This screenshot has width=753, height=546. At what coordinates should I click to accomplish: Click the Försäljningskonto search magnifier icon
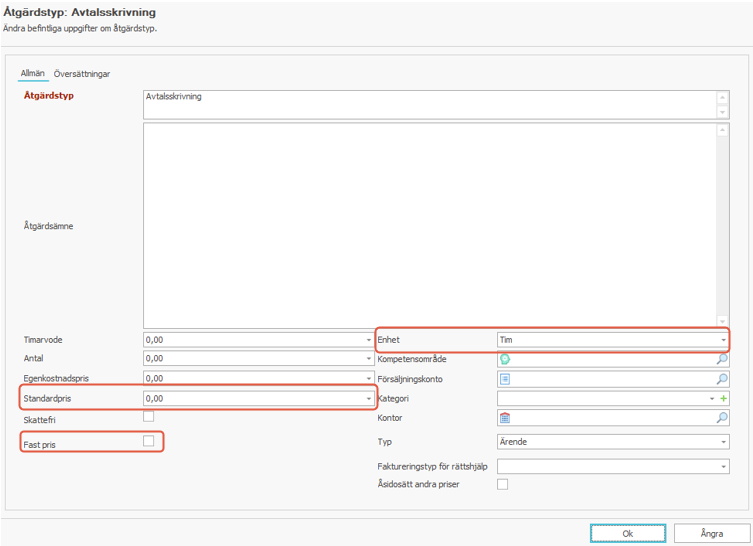click(x=723, y=379)
